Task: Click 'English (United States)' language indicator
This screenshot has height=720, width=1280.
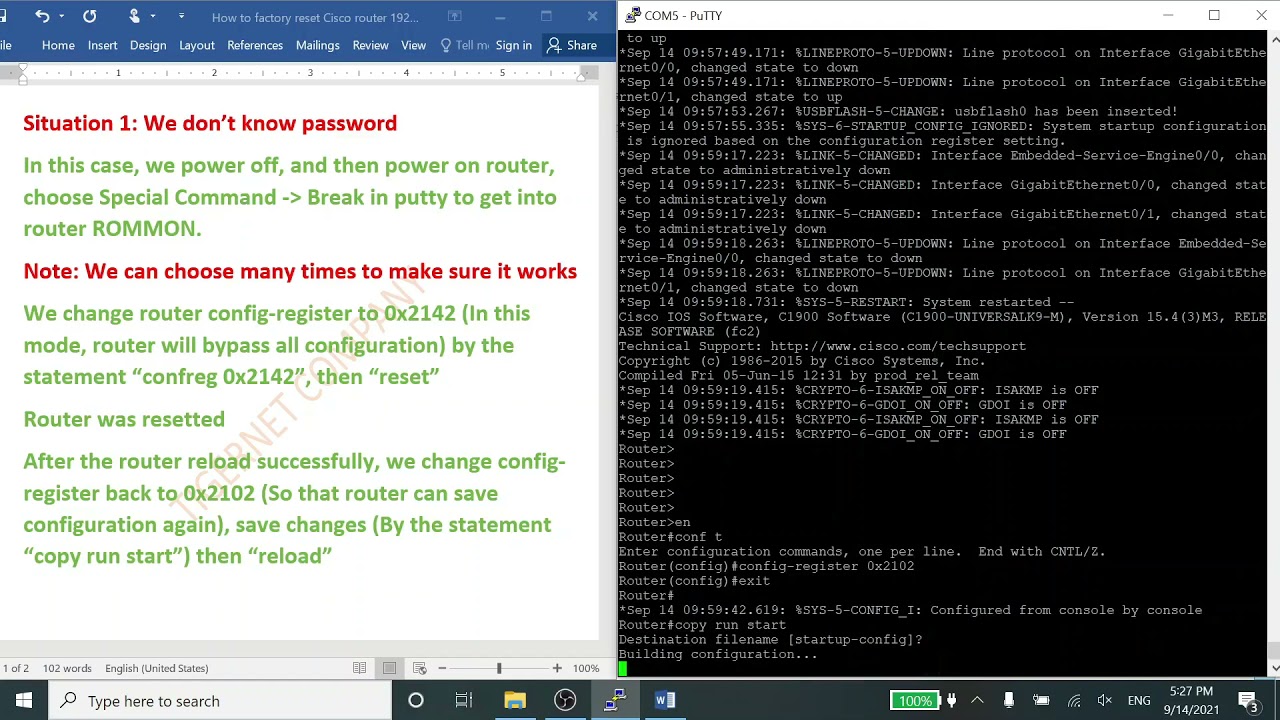Action: pos(157,668)
